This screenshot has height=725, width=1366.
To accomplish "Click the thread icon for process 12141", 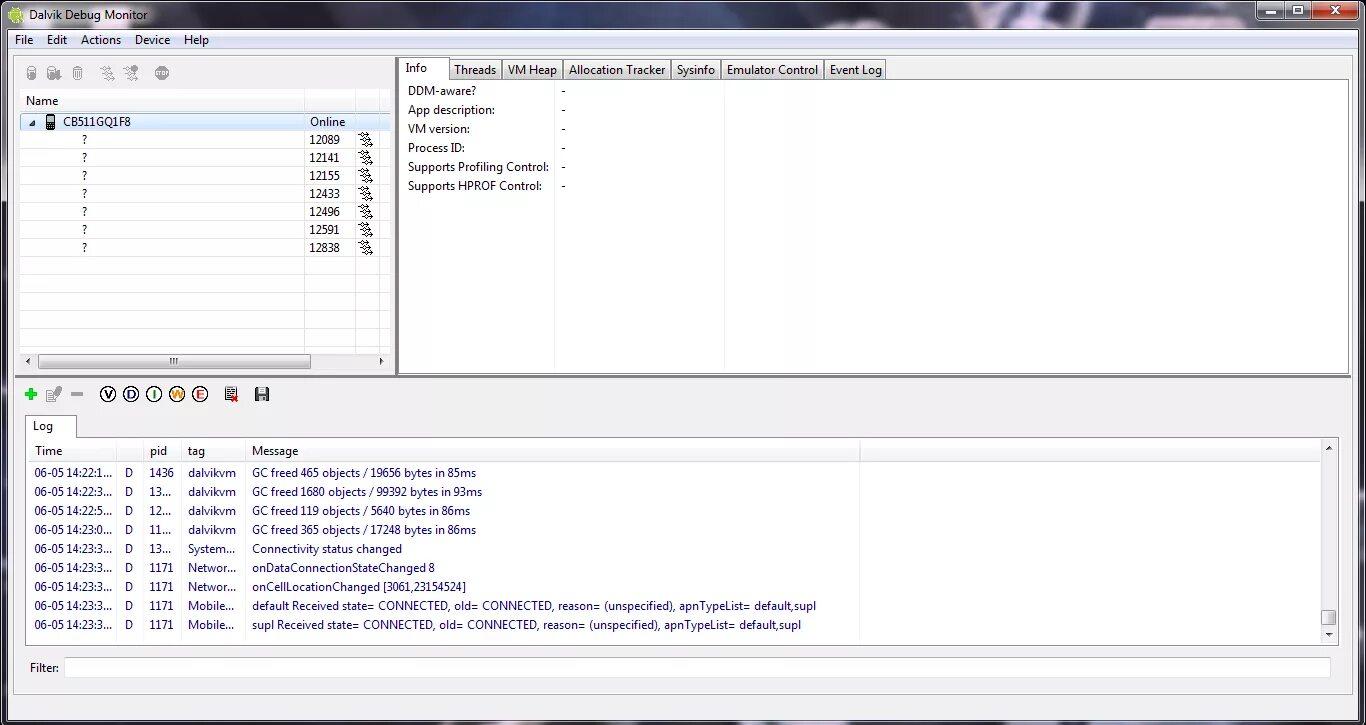I will pyautogui.click(x=366, y=158).
